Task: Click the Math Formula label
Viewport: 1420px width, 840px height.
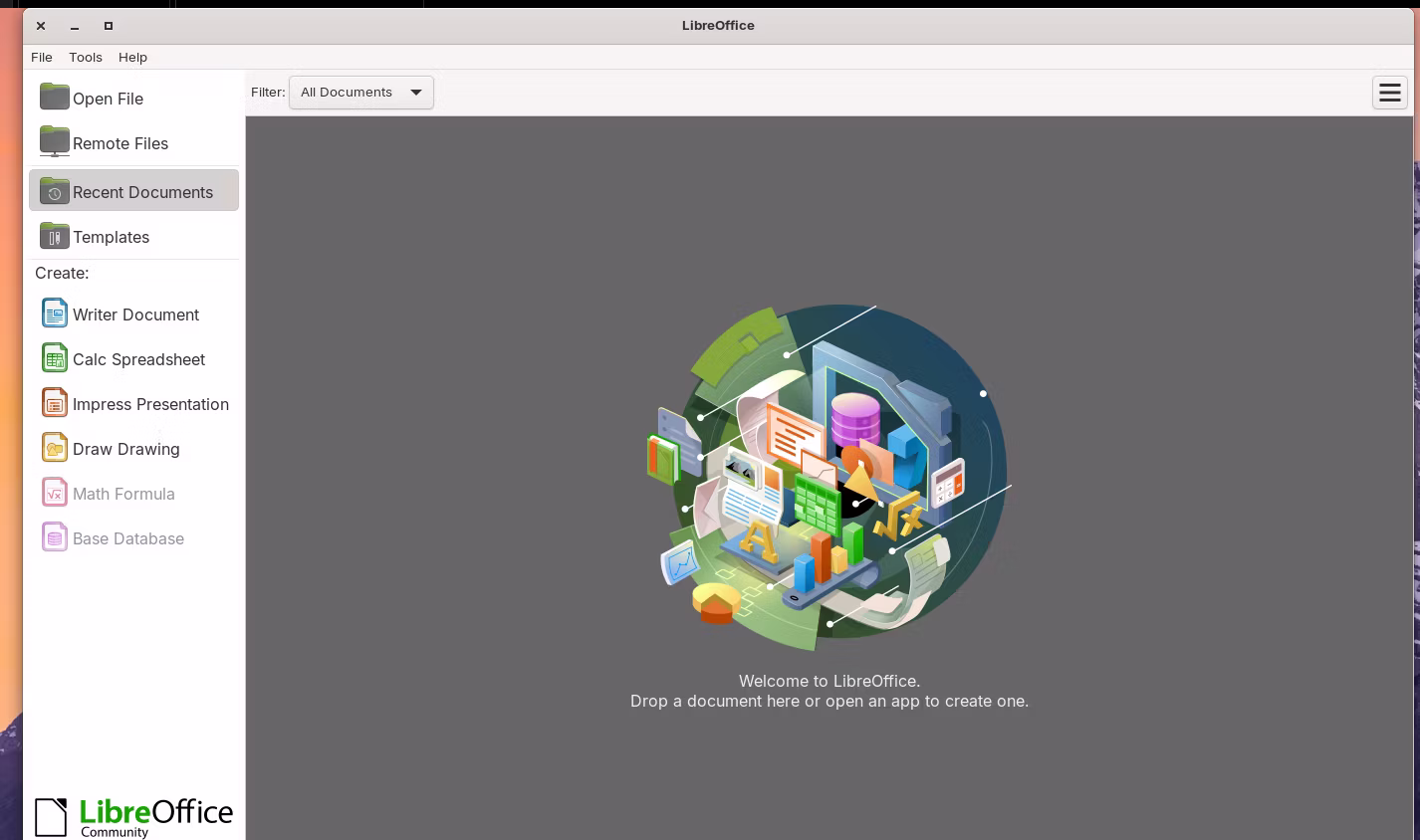Action: [123, 494]
